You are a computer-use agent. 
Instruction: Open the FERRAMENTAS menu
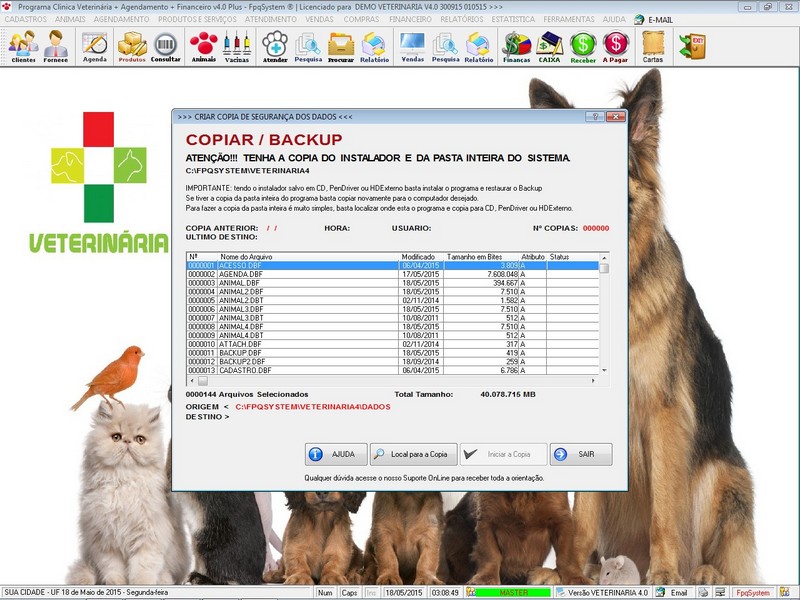point(569,19)
